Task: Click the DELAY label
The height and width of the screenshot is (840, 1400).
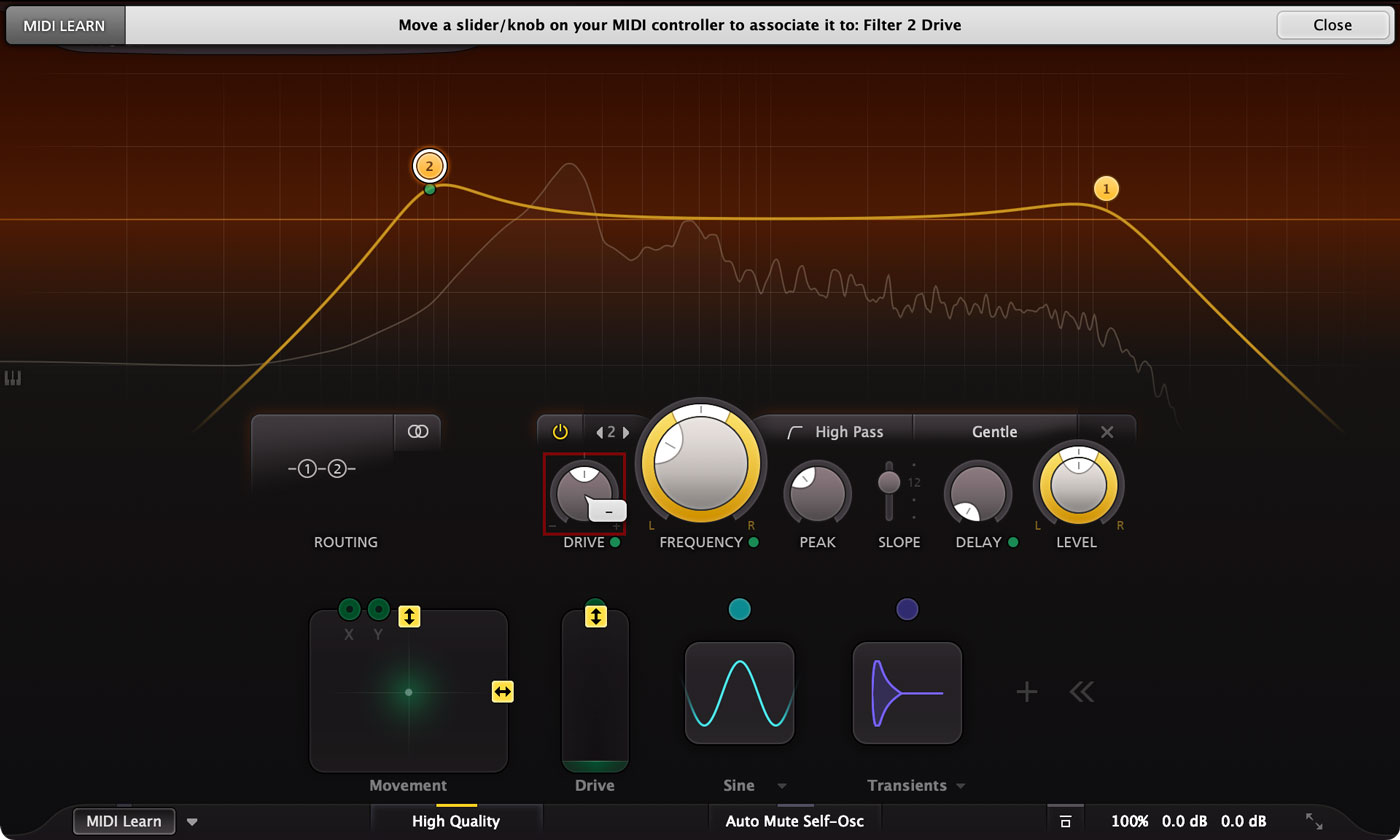Action: tap(978, 542)
